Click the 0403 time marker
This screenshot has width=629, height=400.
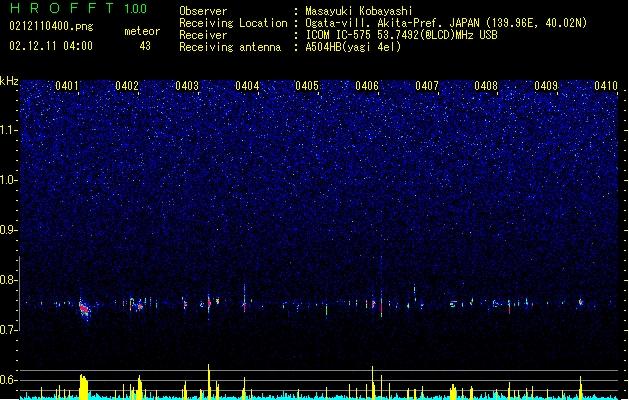point(187,86)
